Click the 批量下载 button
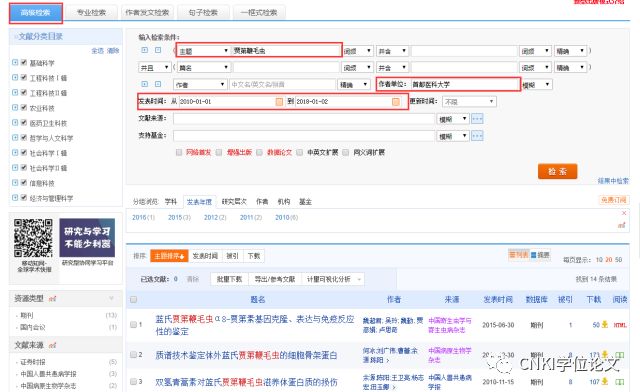Screen dimensions: 640x392 [229, 279]
